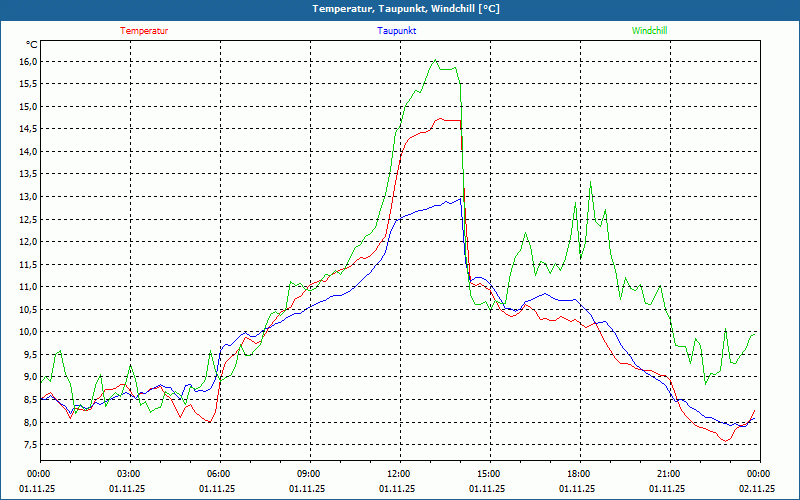Click the 10,0 y-axis tick label
This screenshot has height=500, width=800.
(x=28, y=332)
